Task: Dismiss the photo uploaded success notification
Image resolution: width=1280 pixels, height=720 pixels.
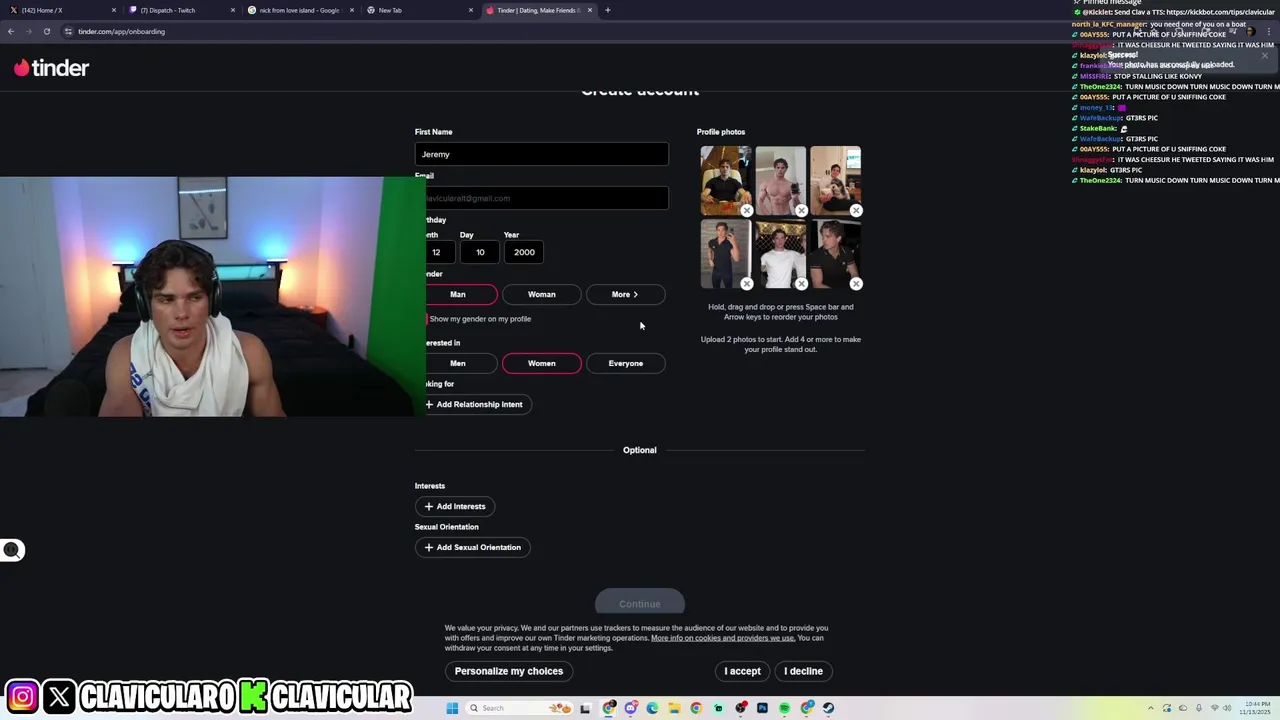Action: (x=1264, y=55)
